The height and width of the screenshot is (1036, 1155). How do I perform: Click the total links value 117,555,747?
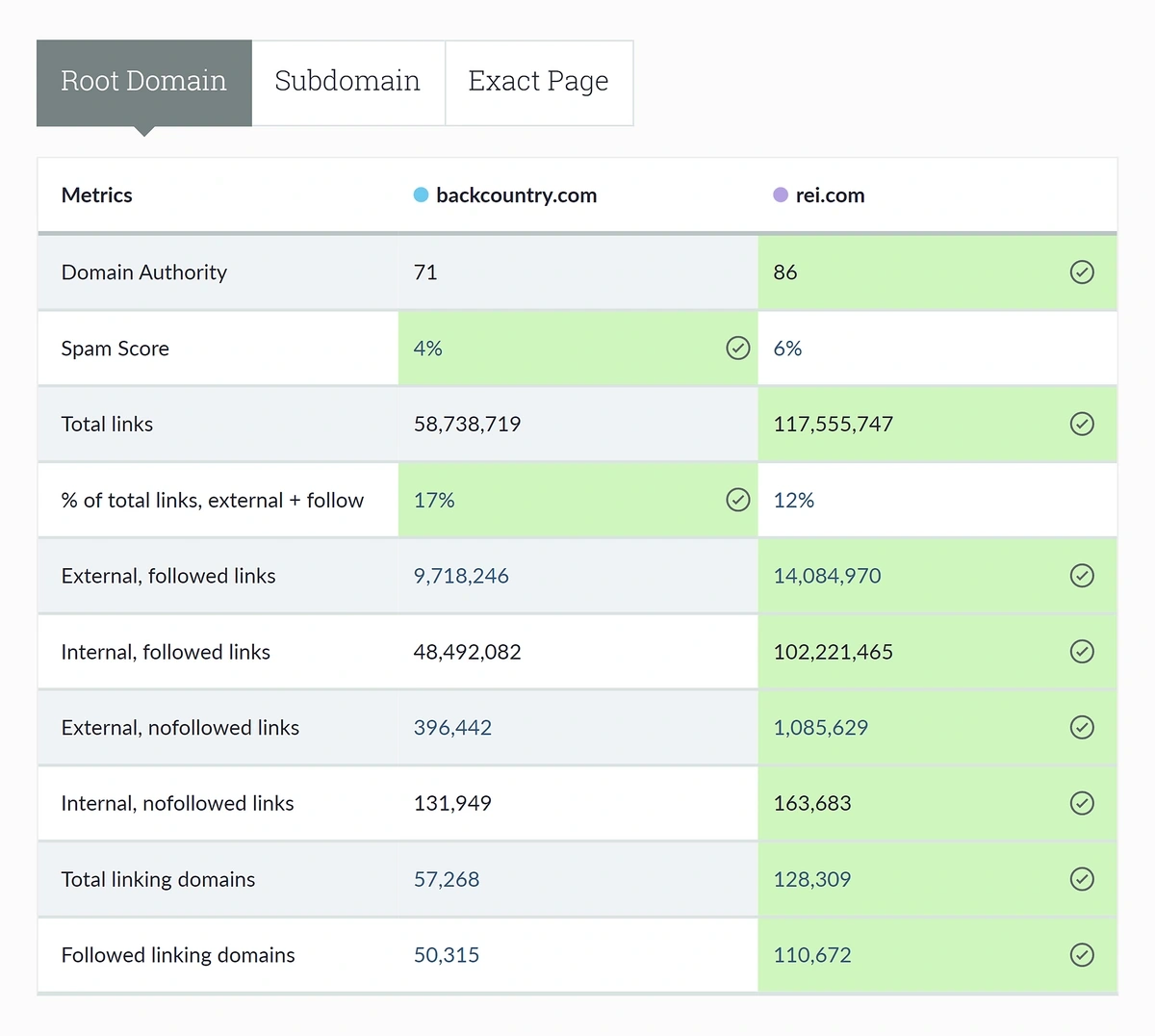click(x=834, y=425)
